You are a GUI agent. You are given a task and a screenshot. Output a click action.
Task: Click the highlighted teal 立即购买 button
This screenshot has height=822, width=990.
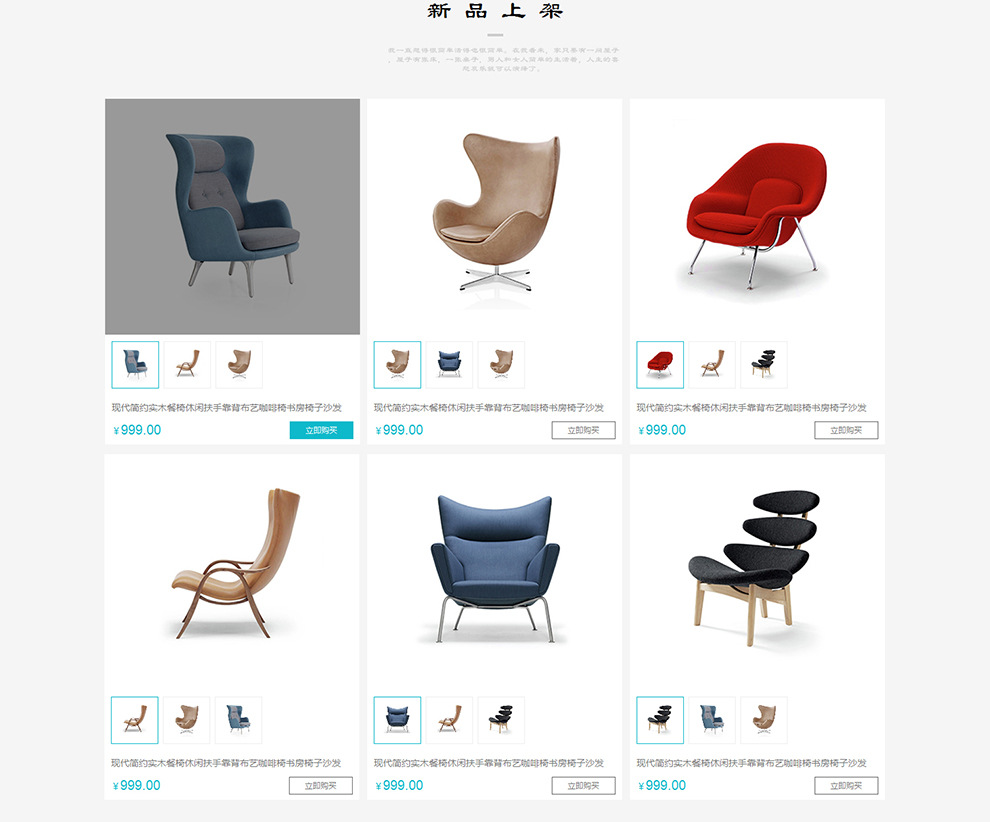[x=321, y=430]
